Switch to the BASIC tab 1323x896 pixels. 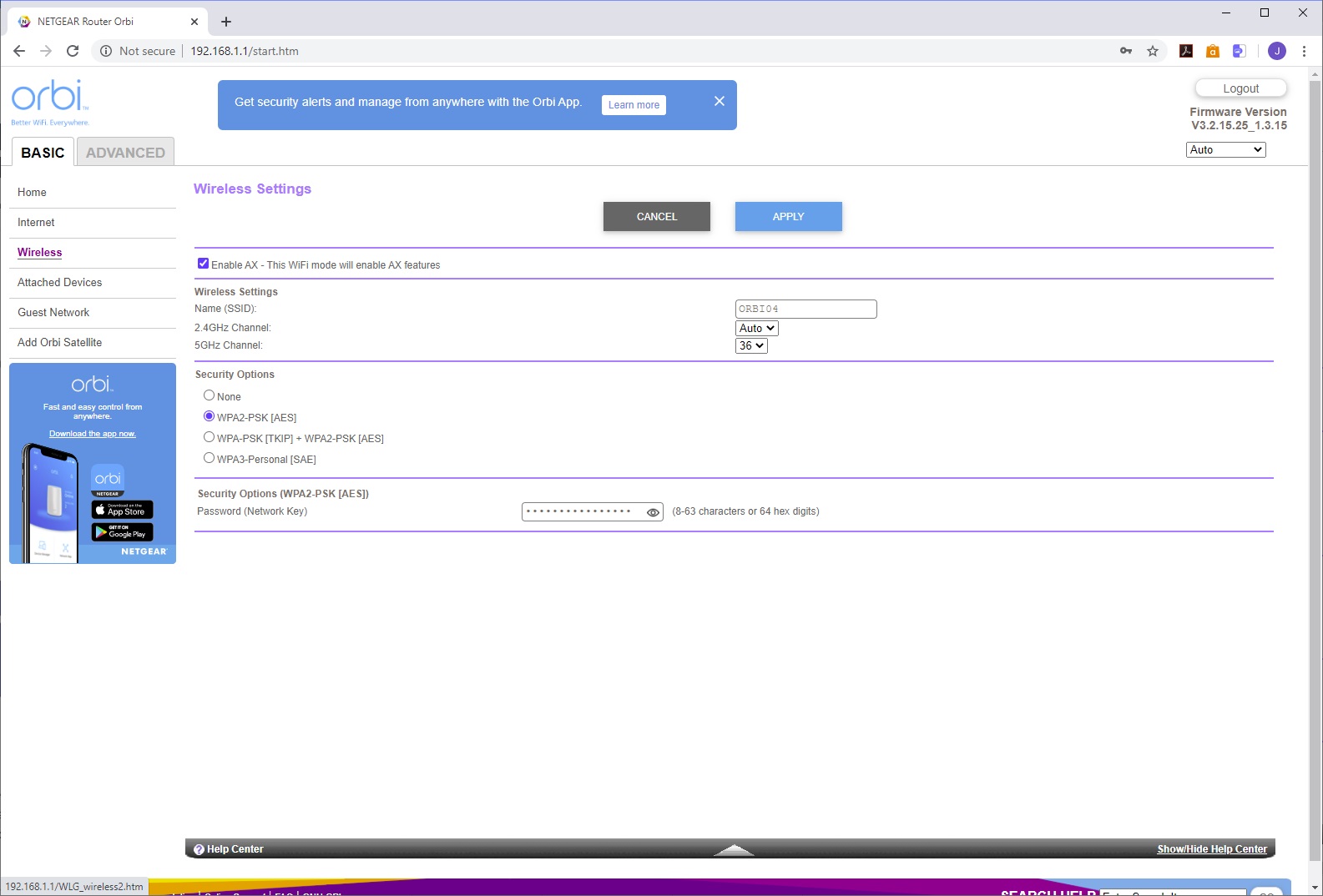(43, 152)
